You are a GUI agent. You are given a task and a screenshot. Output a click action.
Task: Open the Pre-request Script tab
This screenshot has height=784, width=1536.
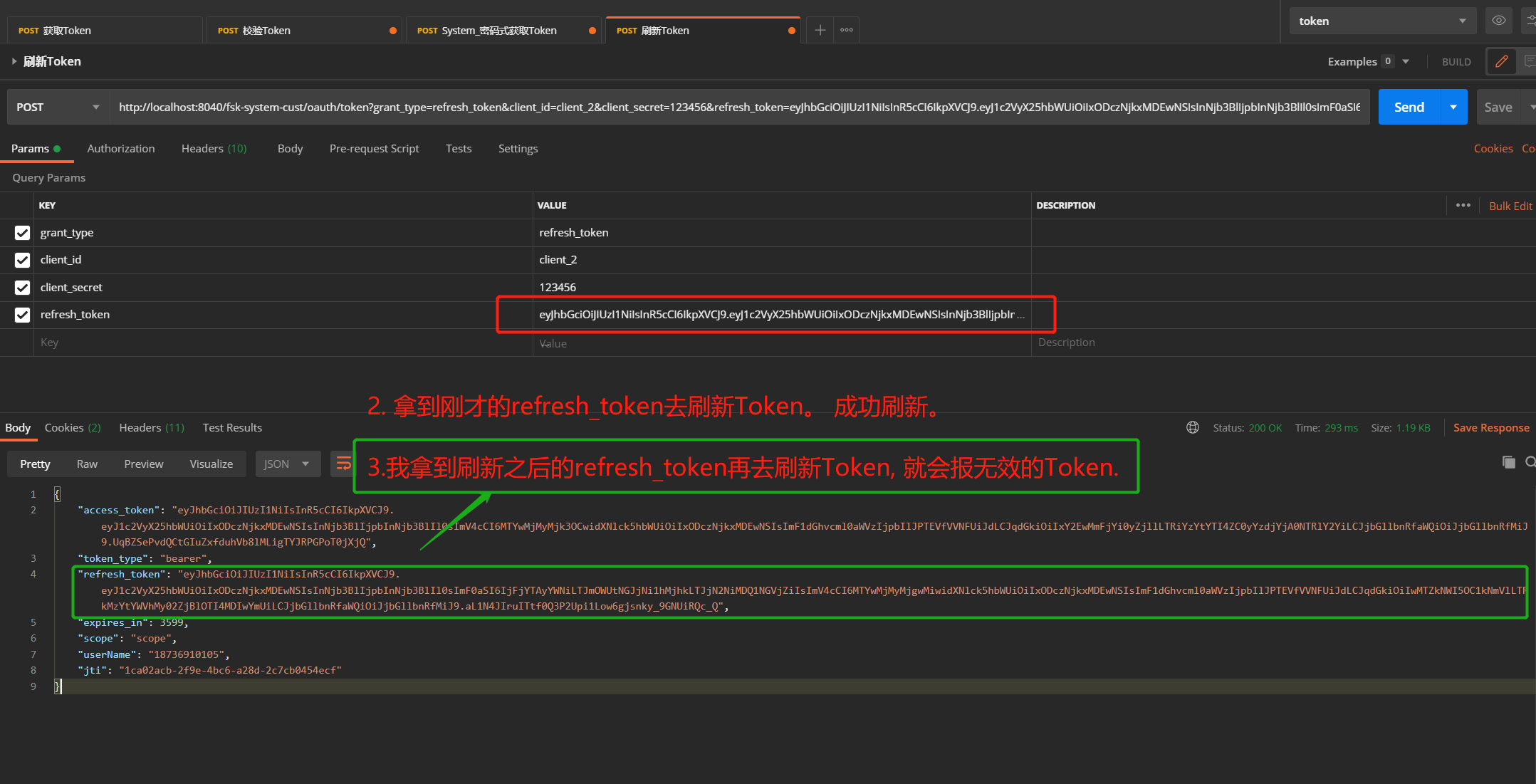point(374,148)
